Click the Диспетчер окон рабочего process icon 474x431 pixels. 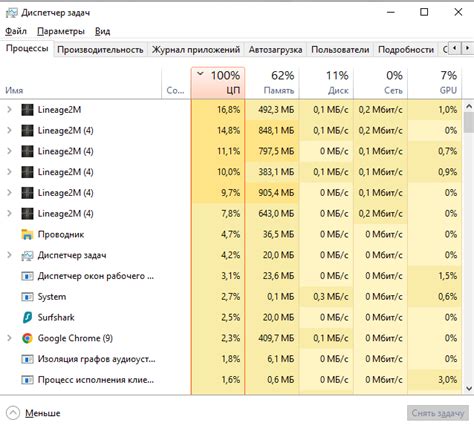(x=27, y=276)
